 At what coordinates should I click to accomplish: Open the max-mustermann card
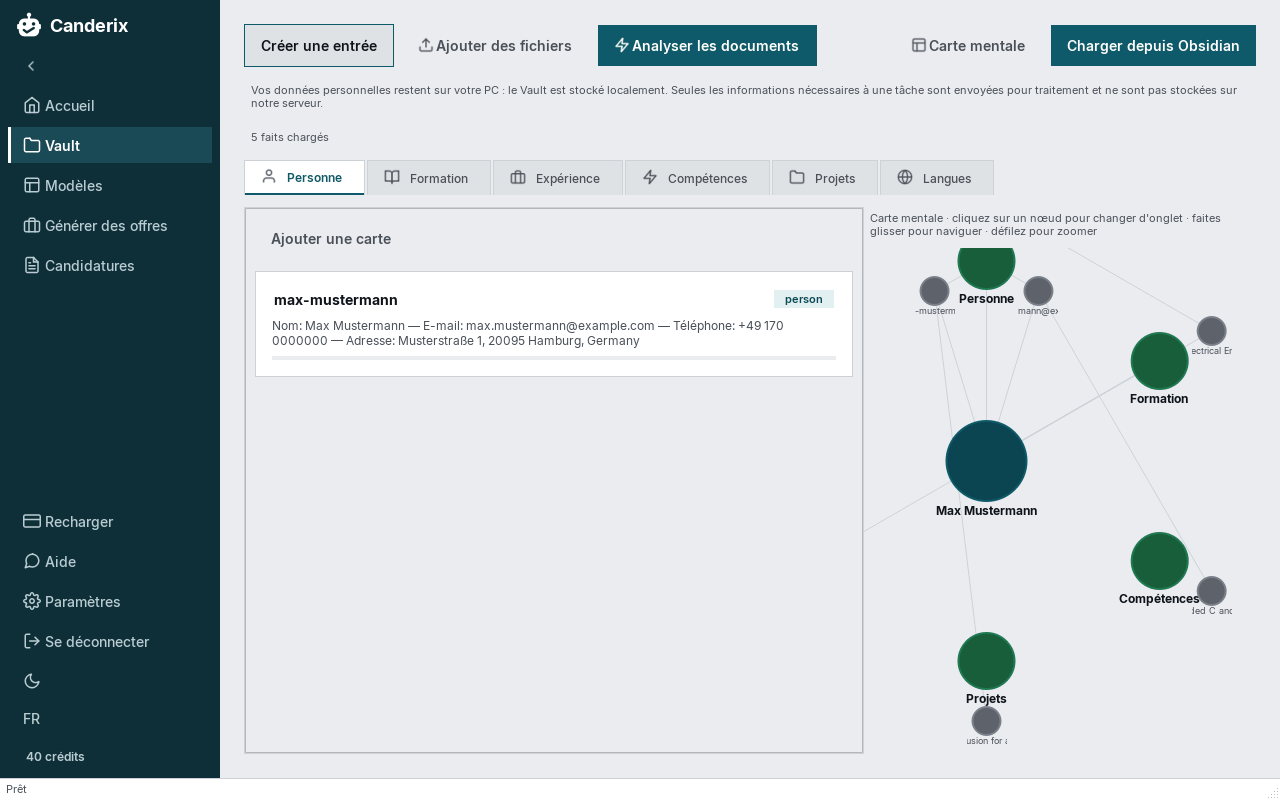(554, 324)
